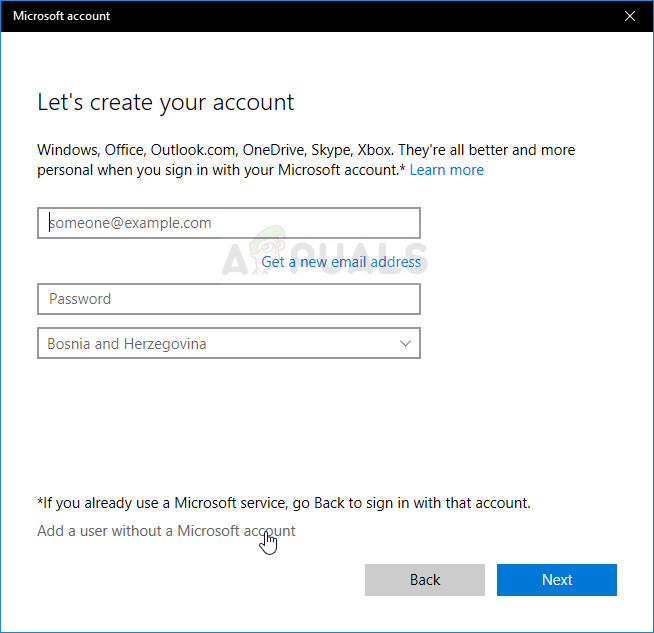Click the Let's create your account heading
The width and height of the screenshot is (654, 633).
click(x=166, y=102)
